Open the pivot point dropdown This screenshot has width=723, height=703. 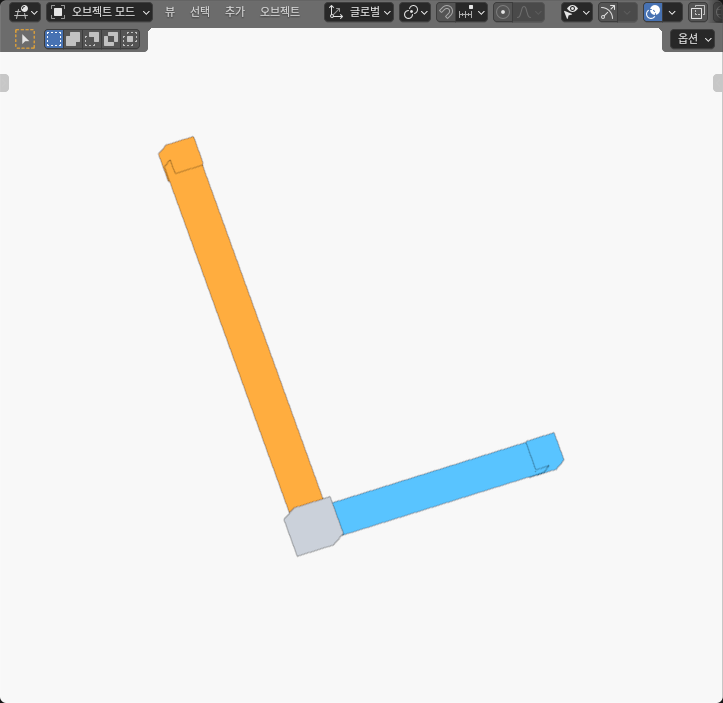pos(415,12)
